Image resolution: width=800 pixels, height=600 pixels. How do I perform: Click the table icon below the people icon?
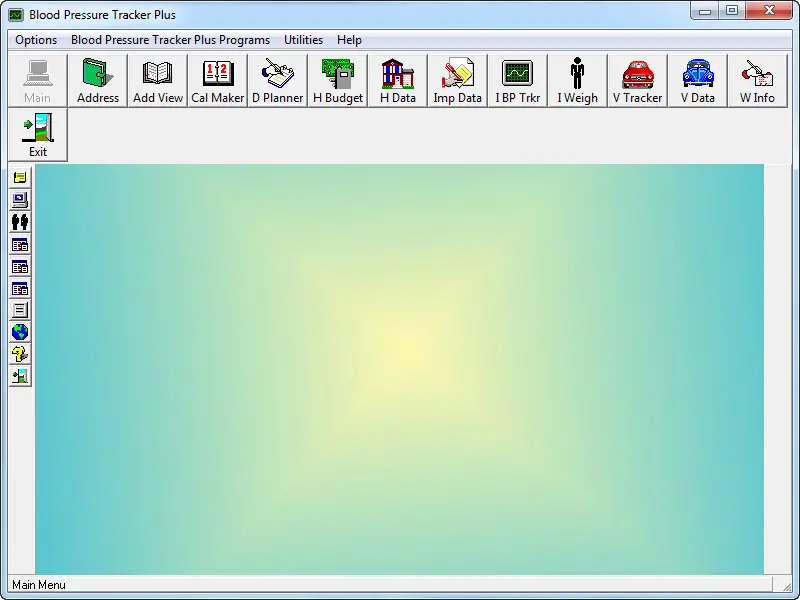(20, 244)
